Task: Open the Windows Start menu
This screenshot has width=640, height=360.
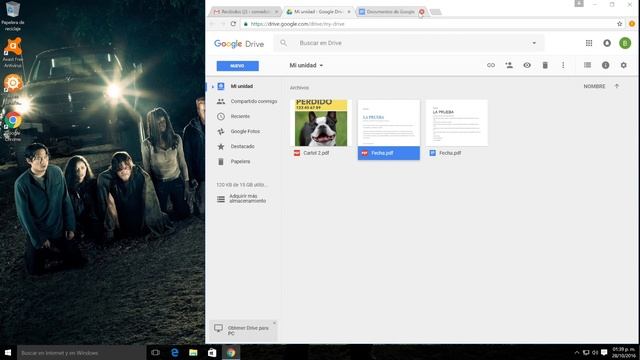Action: (x=8, y=352)
